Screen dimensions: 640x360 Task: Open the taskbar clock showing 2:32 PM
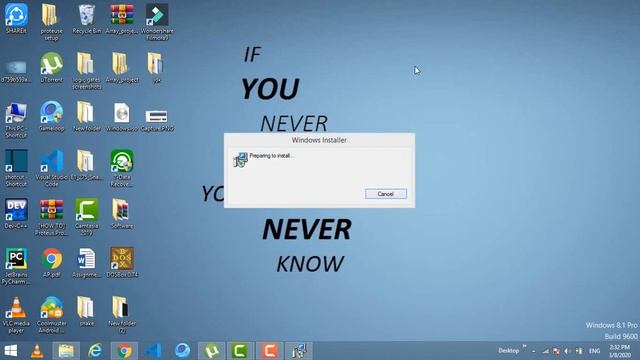pyautogui.click(x=620, y=351)
